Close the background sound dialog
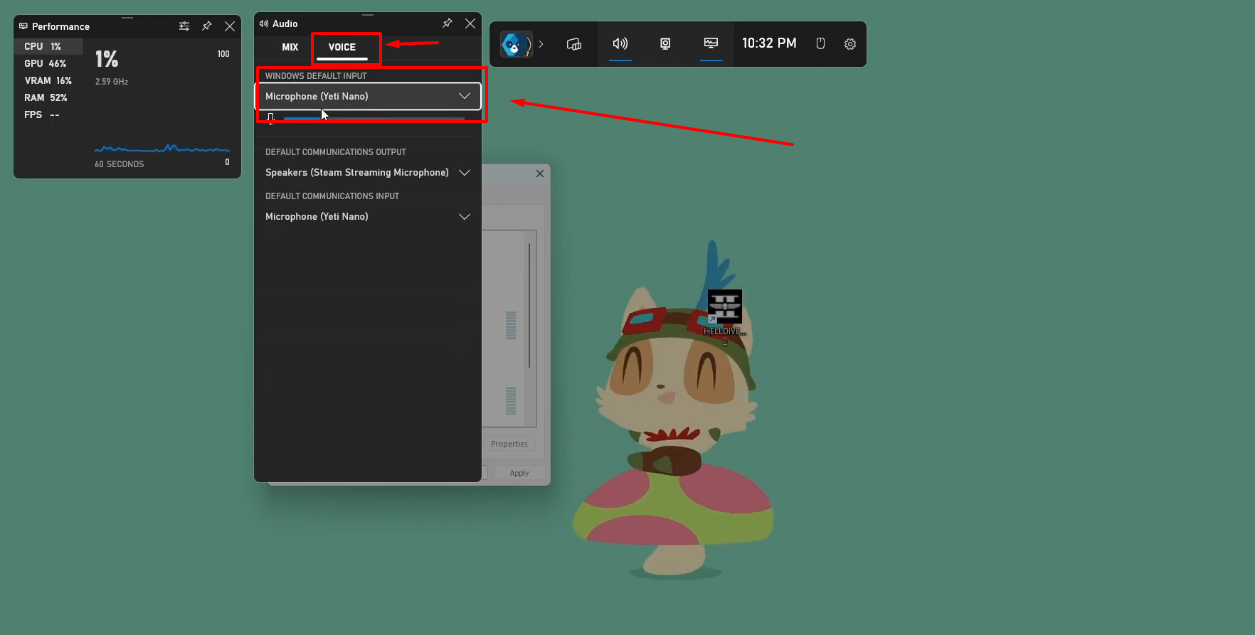Image resolution: width=1255 pixels, height=635 pixels. pyautogui.click(x=540, y=174)
